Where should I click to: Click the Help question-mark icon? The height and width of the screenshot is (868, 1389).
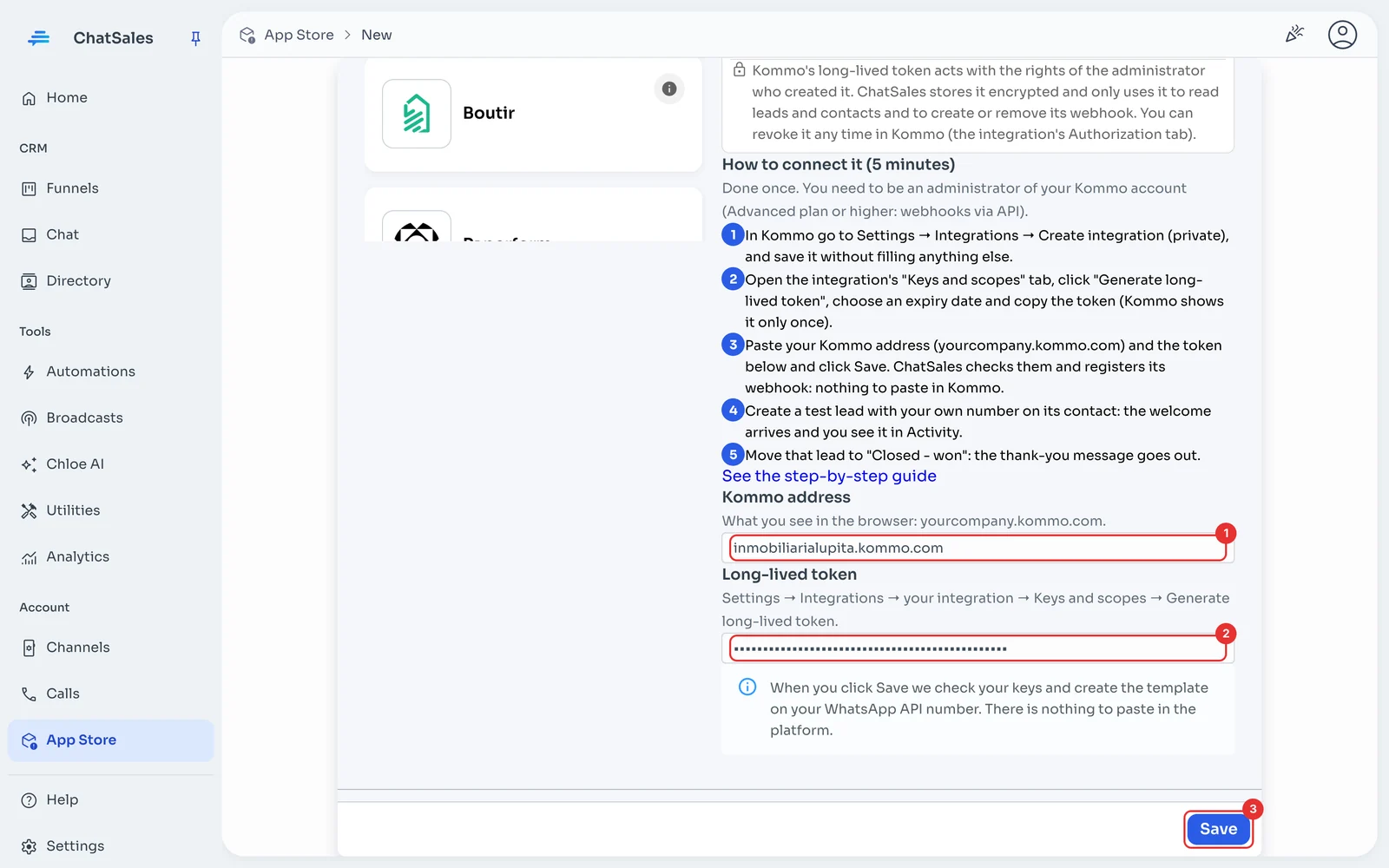point(29,800)
